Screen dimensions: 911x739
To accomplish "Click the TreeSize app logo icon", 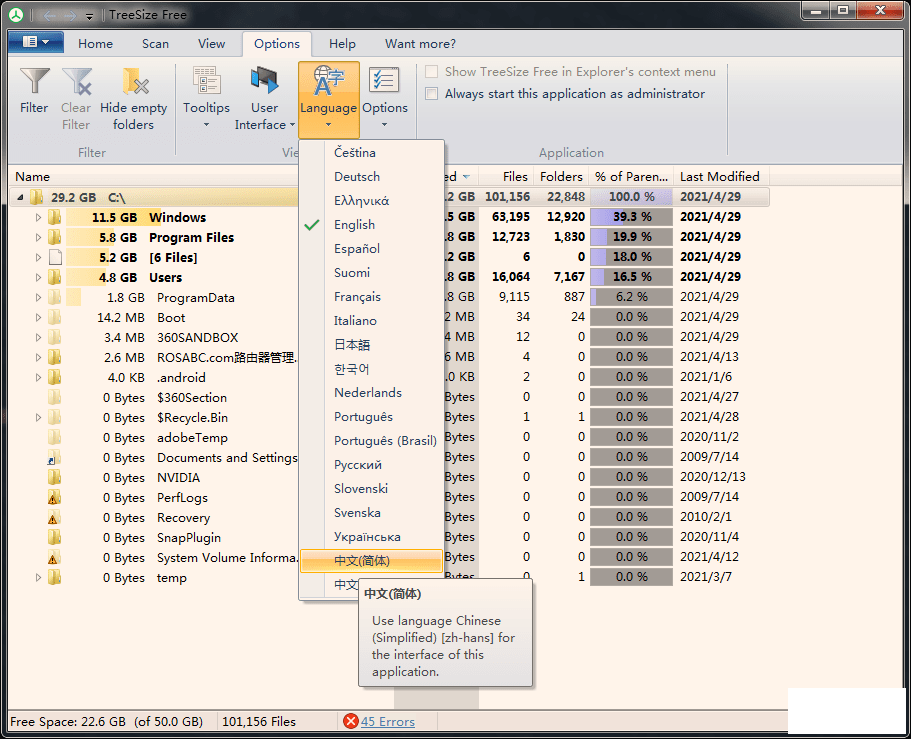I will [x=16, y=15].
